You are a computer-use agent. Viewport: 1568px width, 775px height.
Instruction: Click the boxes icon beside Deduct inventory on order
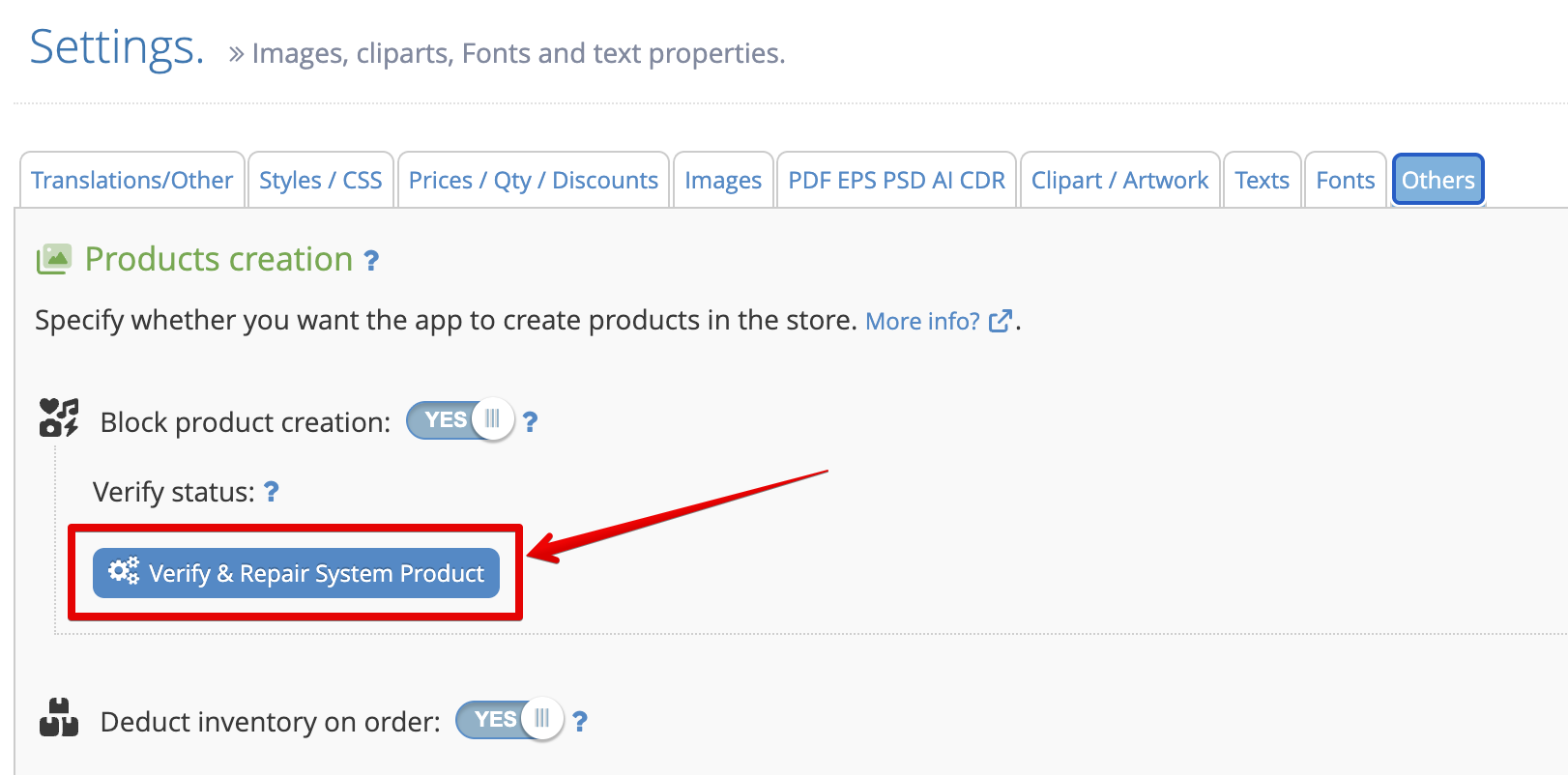pos(59,717)
